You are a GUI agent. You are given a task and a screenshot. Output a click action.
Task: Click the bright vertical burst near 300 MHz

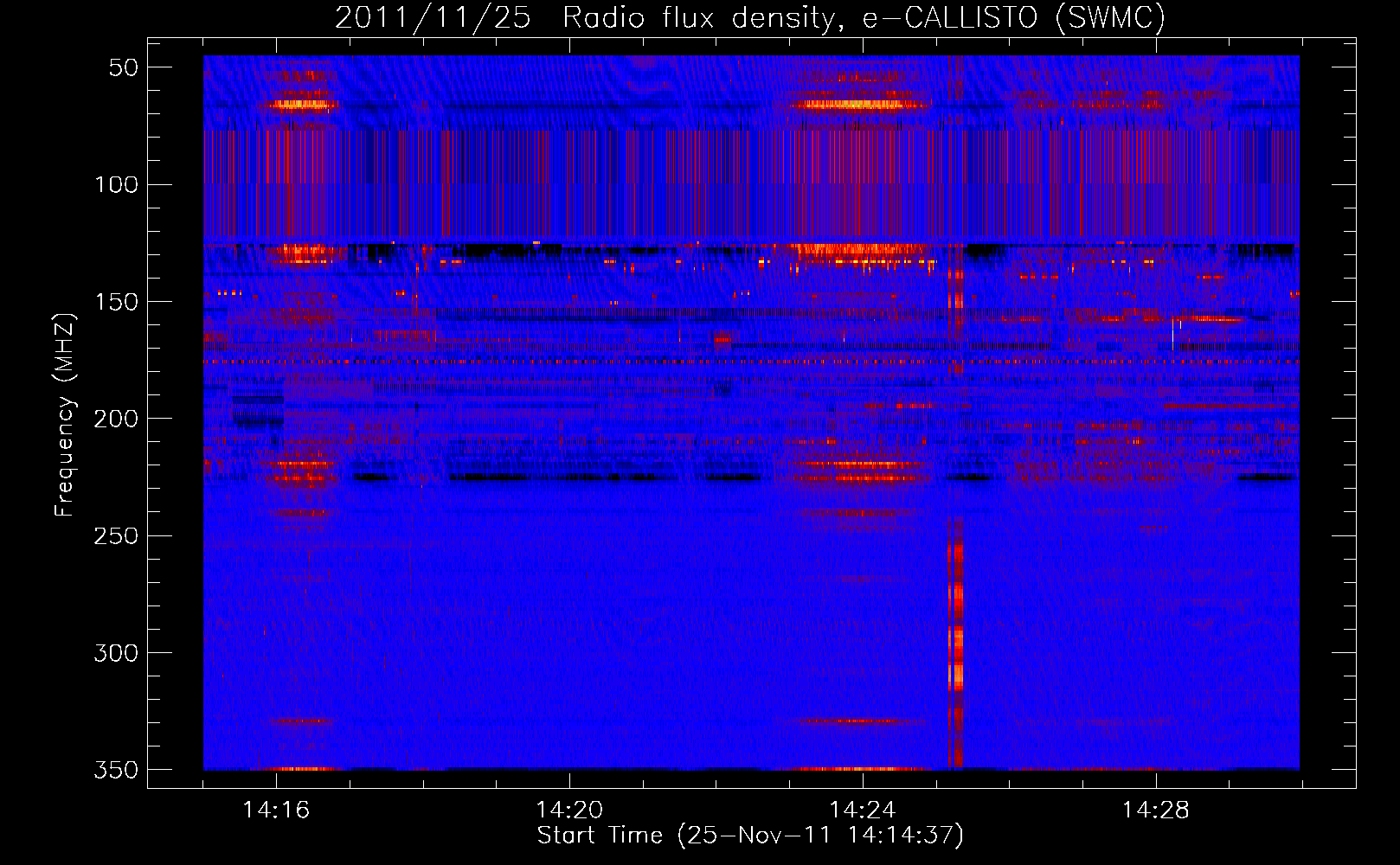[955, 659]
